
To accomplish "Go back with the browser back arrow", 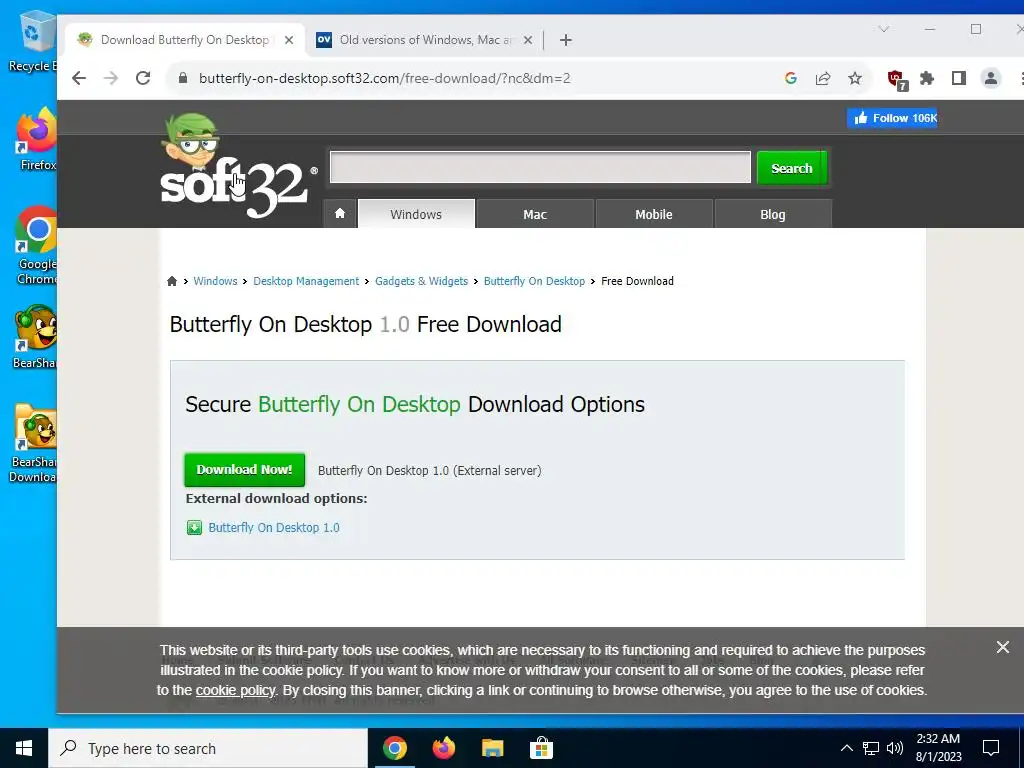I will click(x=79, y=78).
